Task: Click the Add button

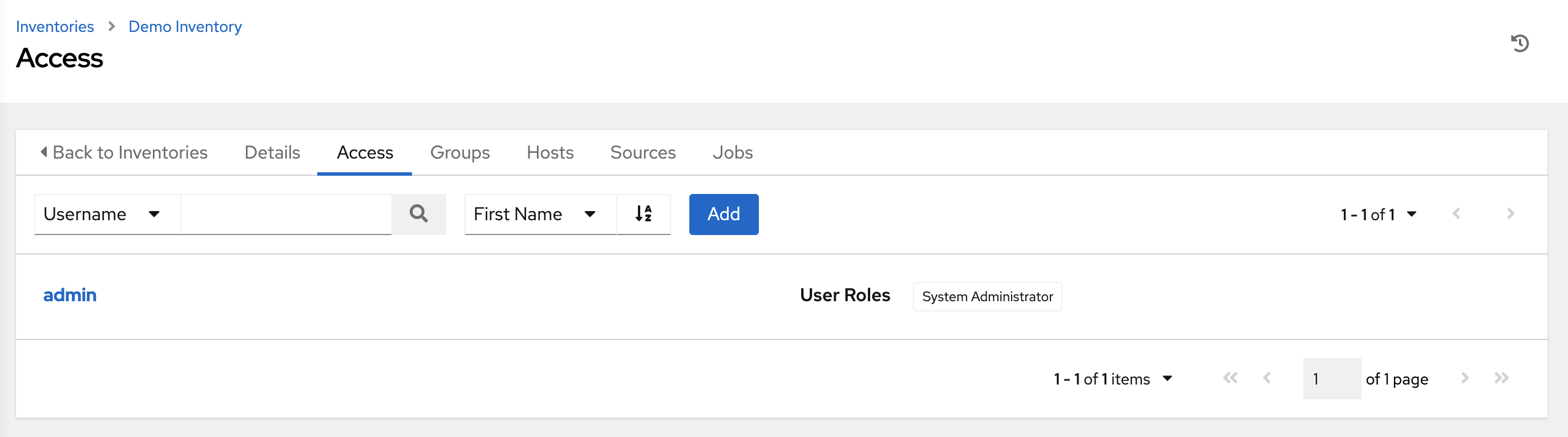Action: [x=723, y=215]
